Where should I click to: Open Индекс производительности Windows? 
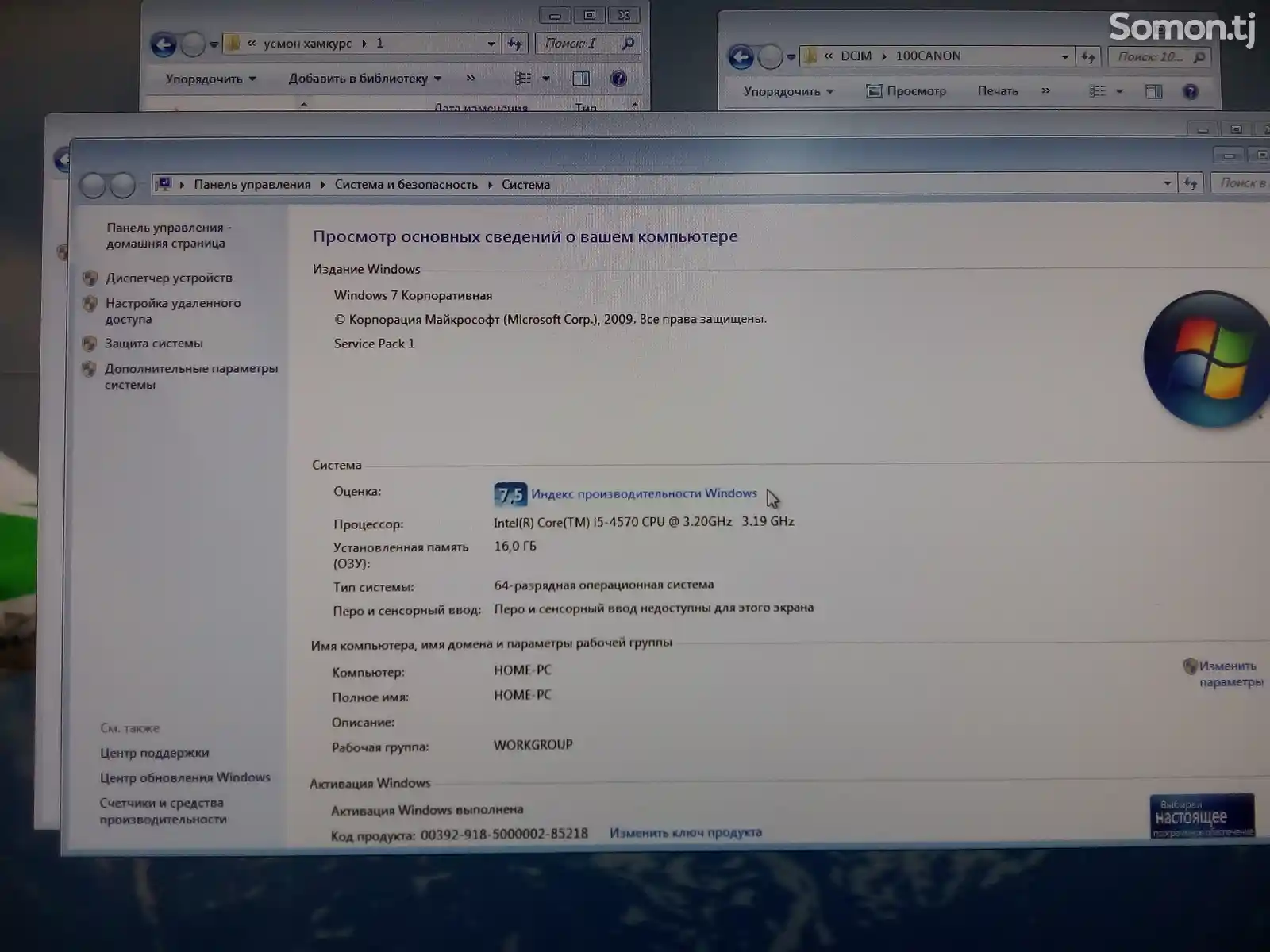(644, 493)
